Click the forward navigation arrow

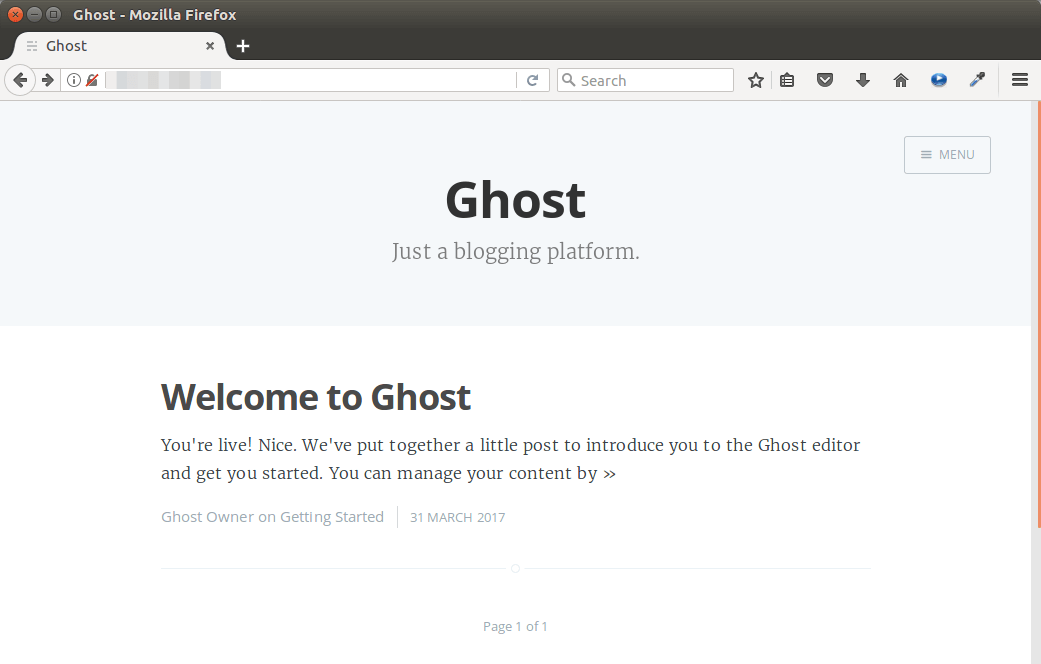(x=47, y=80)
